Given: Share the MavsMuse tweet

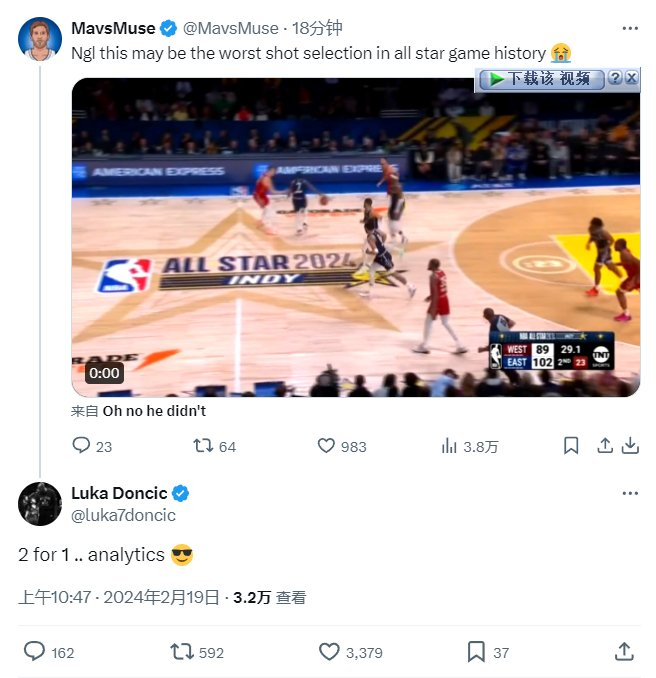Looking at the screenshot, I should pos(604,446).
